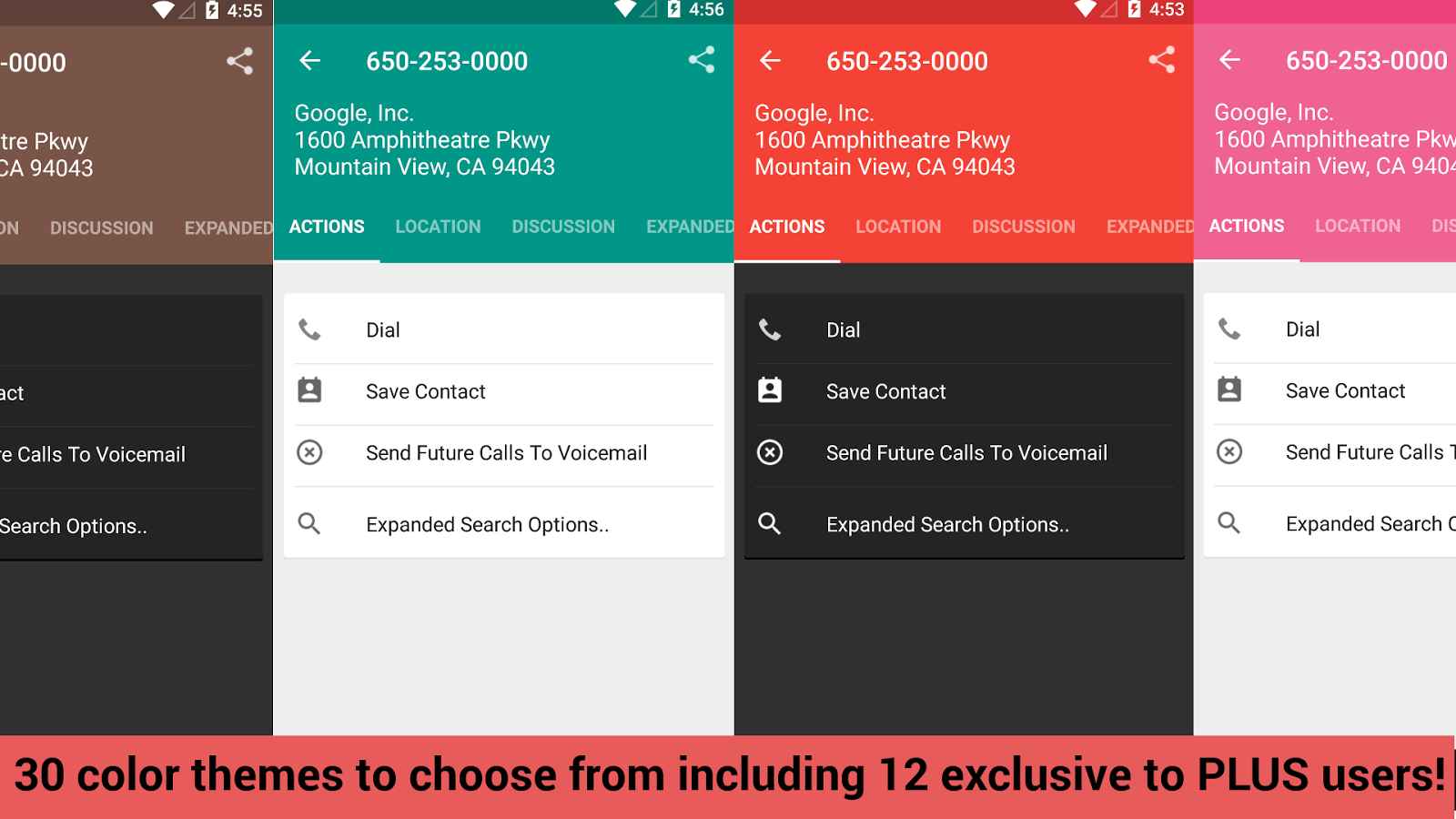Go back using teal header arrow
Viewport: 1456px width, 819px height.
tap(310, 60)
